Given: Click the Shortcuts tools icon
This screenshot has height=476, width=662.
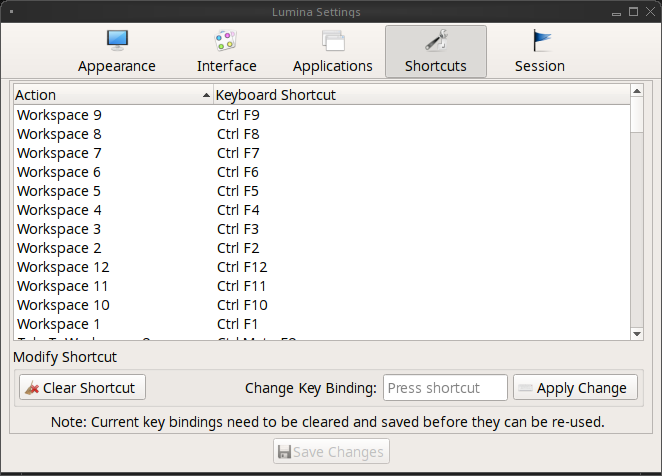Looking at the screenshot, I should click(436, 40).
